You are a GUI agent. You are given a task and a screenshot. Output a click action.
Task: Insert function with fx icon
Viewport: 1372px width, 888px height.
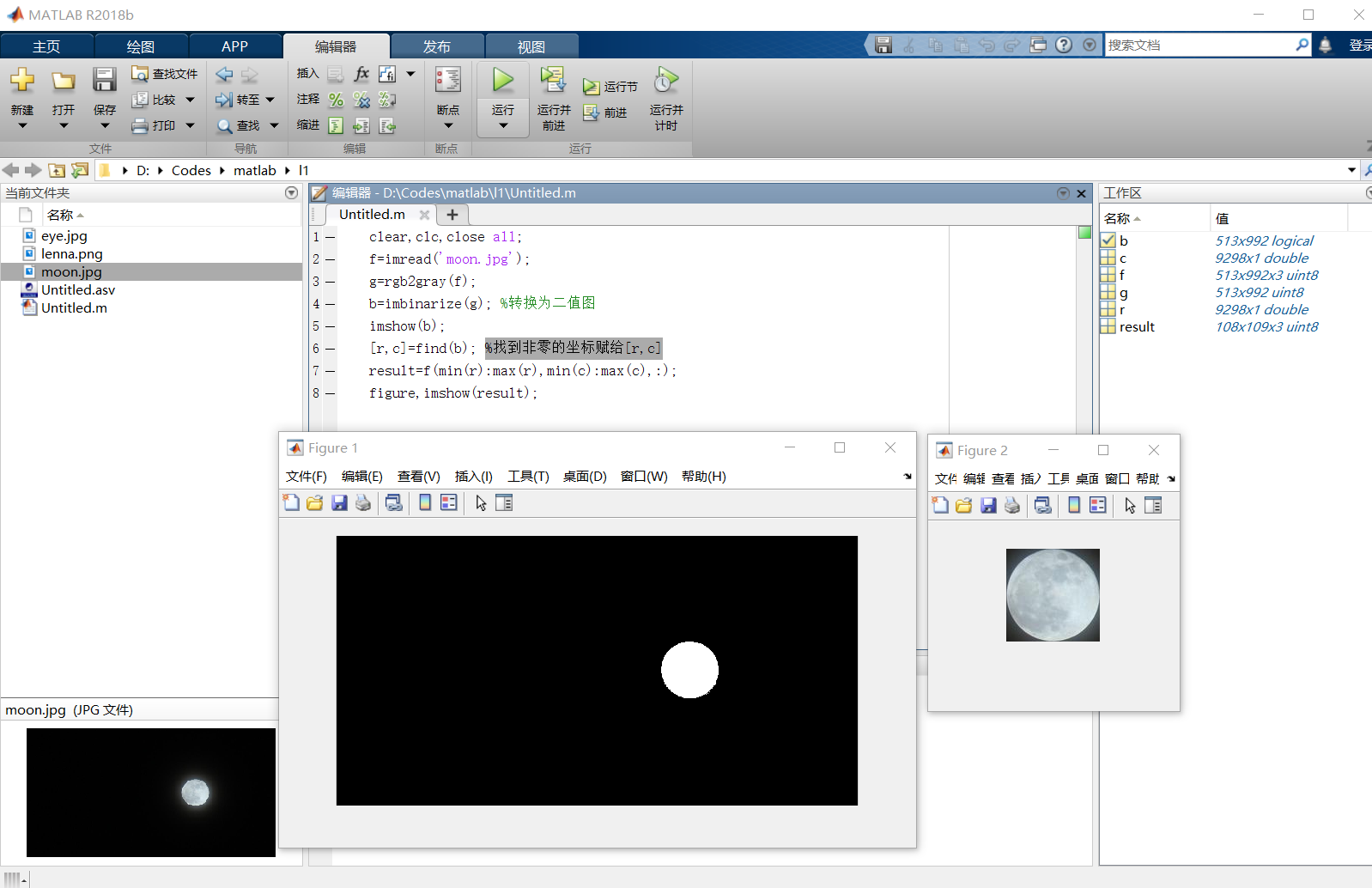click(361, 74)
